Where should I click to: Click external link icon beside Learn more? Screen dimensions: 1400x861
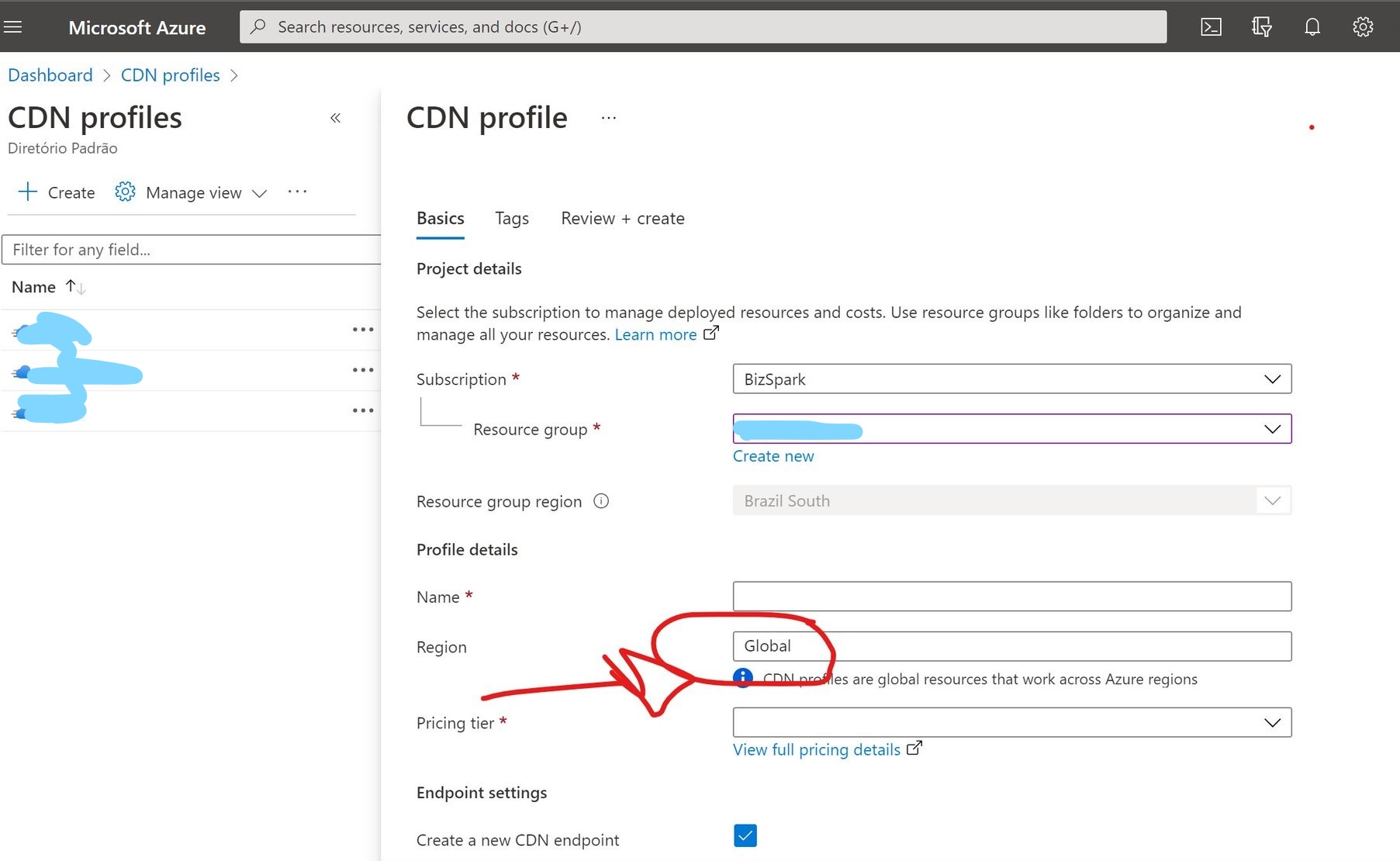click(711, 334)
